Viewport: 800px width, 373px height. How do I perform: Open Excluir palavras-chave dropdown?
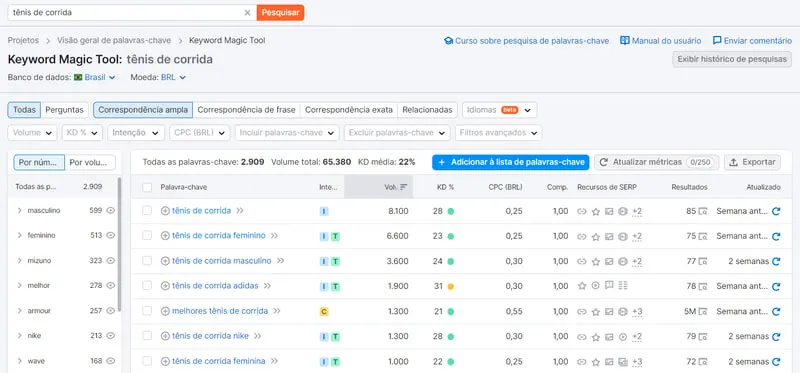[397, 133]
